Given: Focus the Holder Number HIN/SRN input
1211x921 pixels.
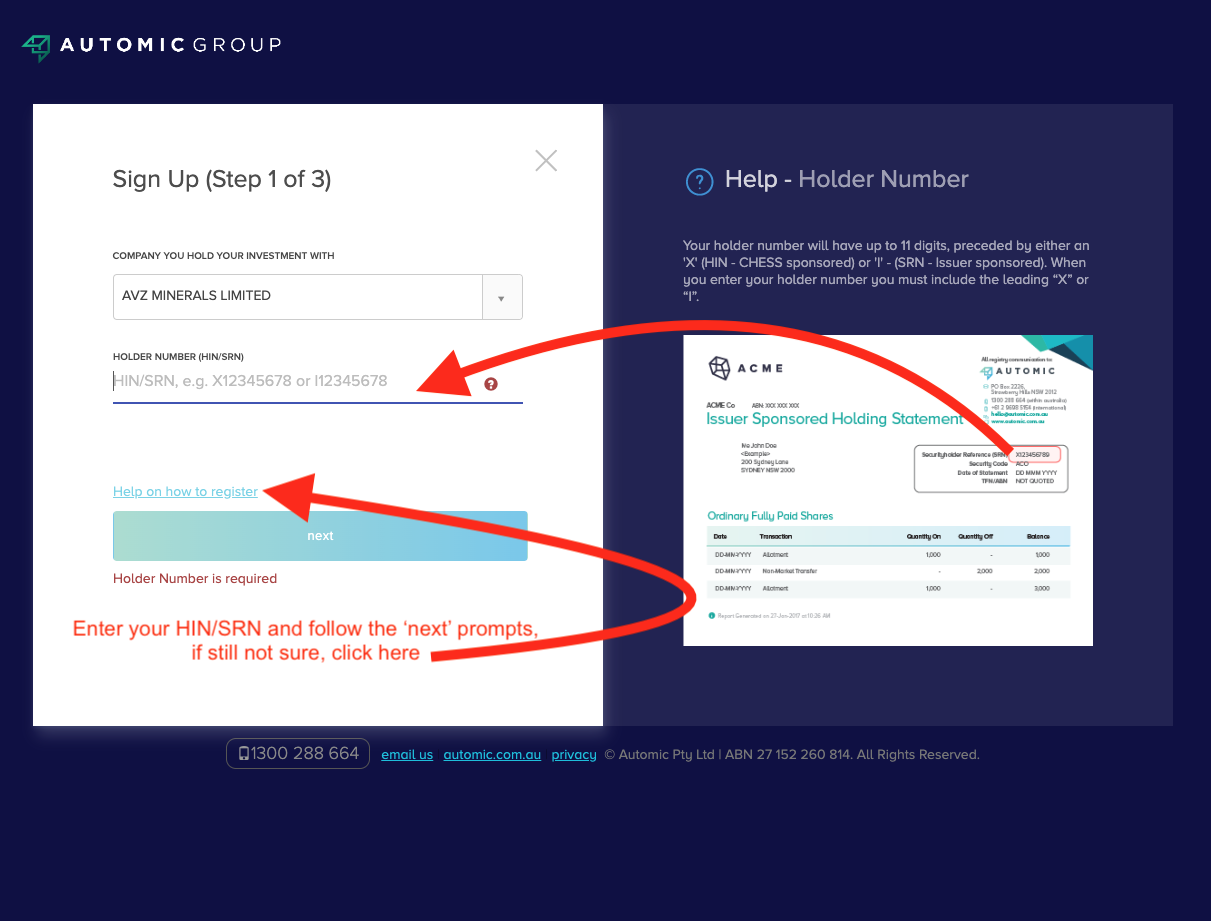Looking at the screenshot, I should point(318,381).
